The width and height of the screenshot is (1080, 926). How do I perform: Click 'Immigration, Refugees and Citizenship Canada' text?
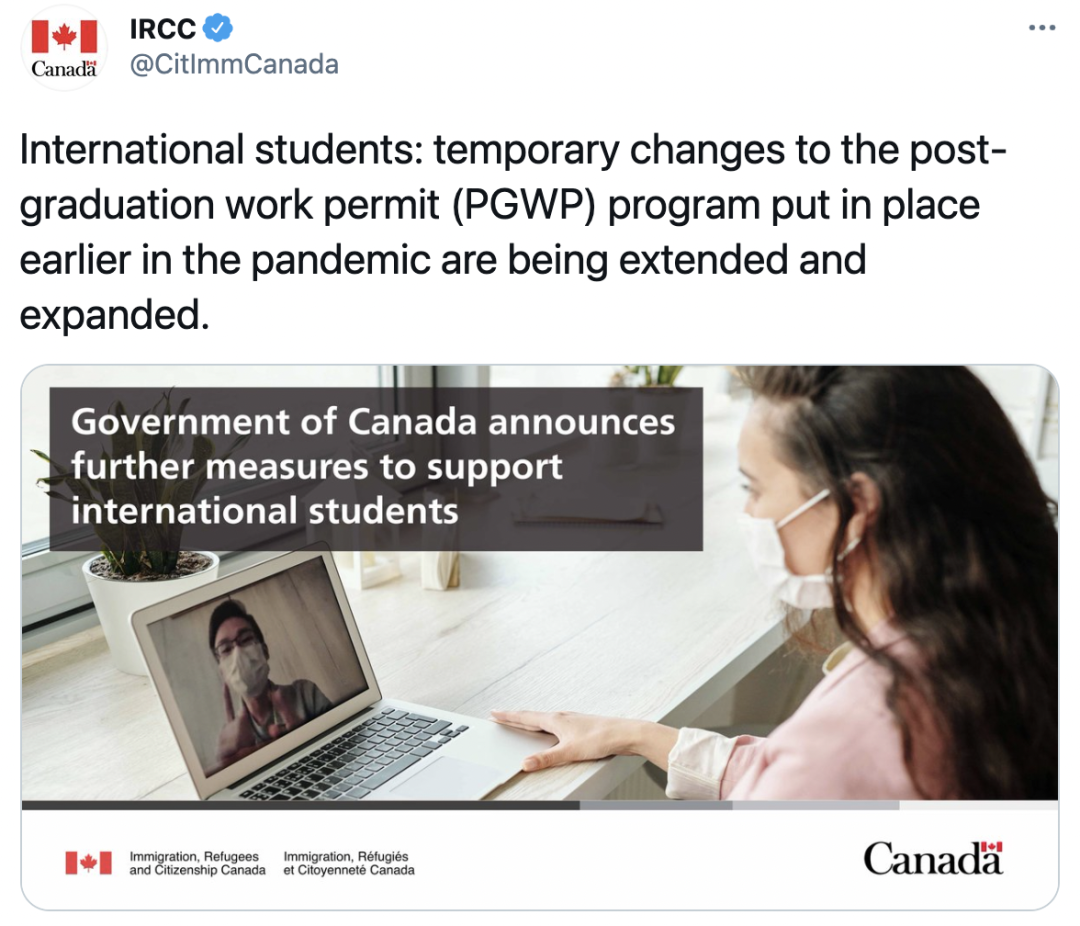[197, 863]
